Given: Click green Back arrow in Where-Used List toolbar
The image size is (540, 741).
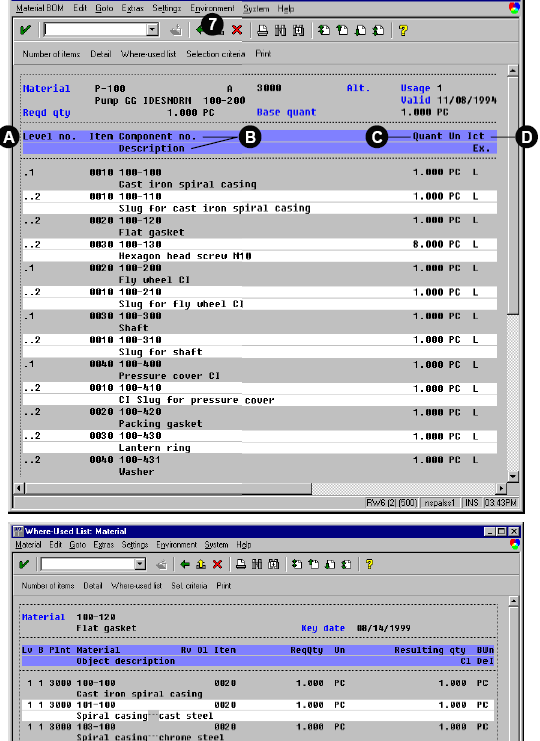Looking at the screenshot, I should [x=185, y=564].
